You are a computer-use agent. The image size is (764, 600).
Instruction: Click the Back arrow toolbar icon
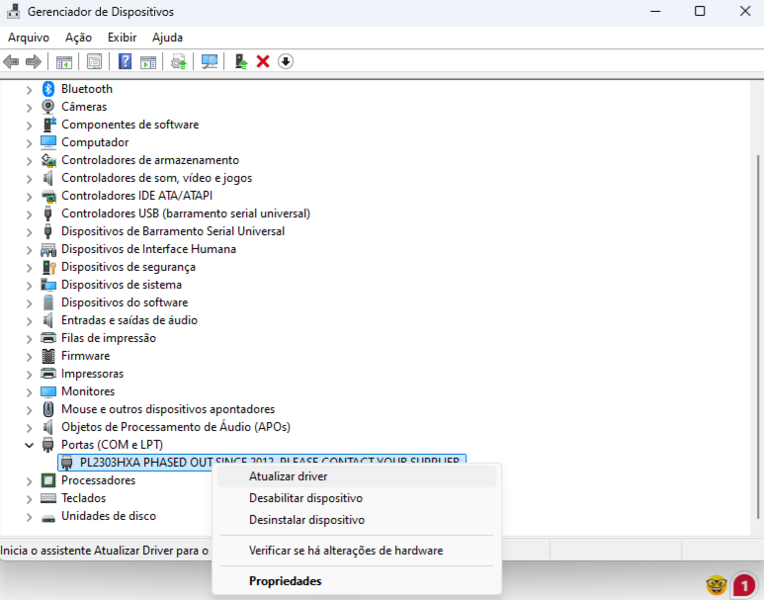[x=11, y=61]
